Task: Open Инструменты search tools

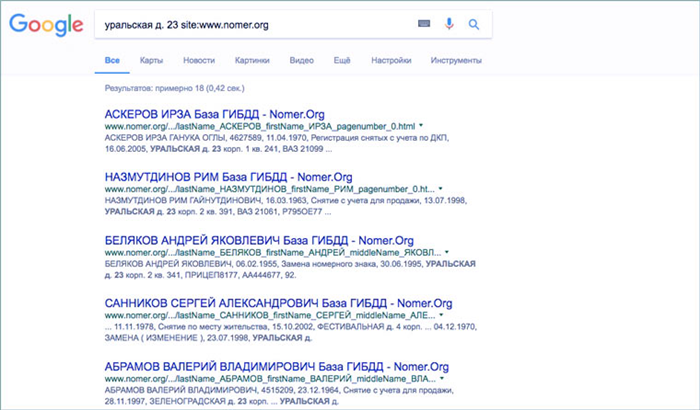Action: pyautogui.click(x=456, y=60)
